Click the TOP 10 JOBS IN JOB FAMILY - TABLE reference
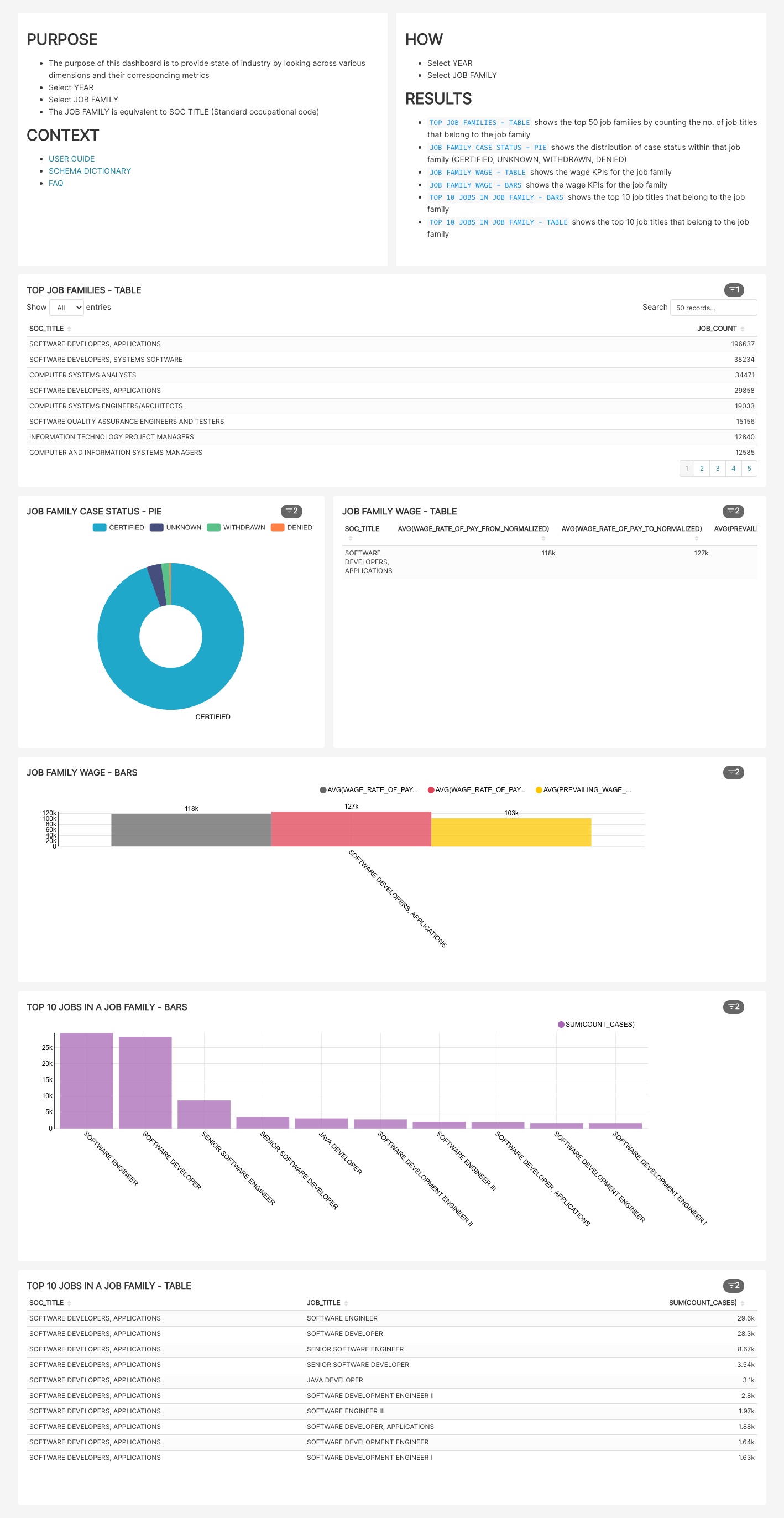 pos(498,222)
